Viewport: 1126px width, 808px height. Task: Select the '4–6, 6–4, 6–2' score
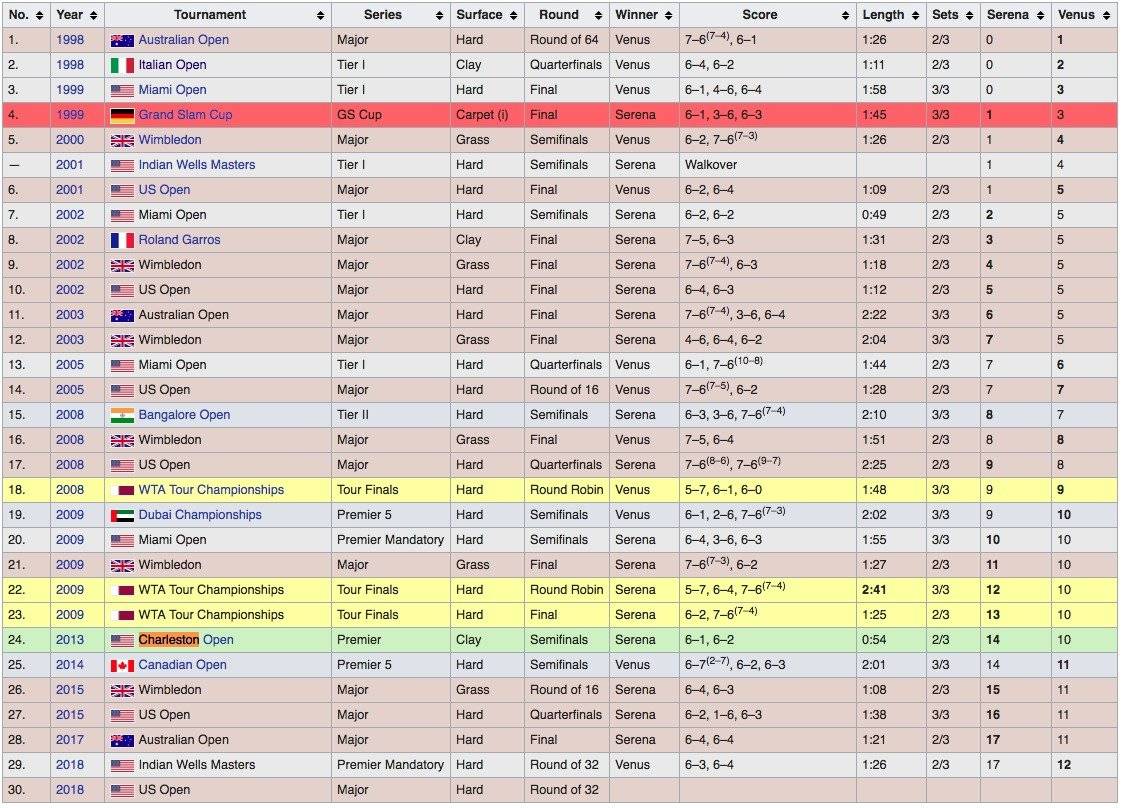724,340
